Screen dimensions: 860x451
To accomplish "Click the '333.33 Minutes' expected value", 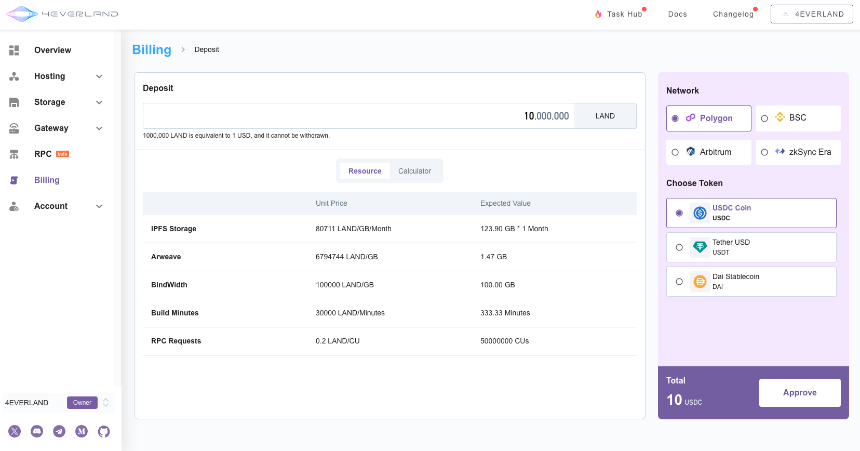I will pos(505,313).
